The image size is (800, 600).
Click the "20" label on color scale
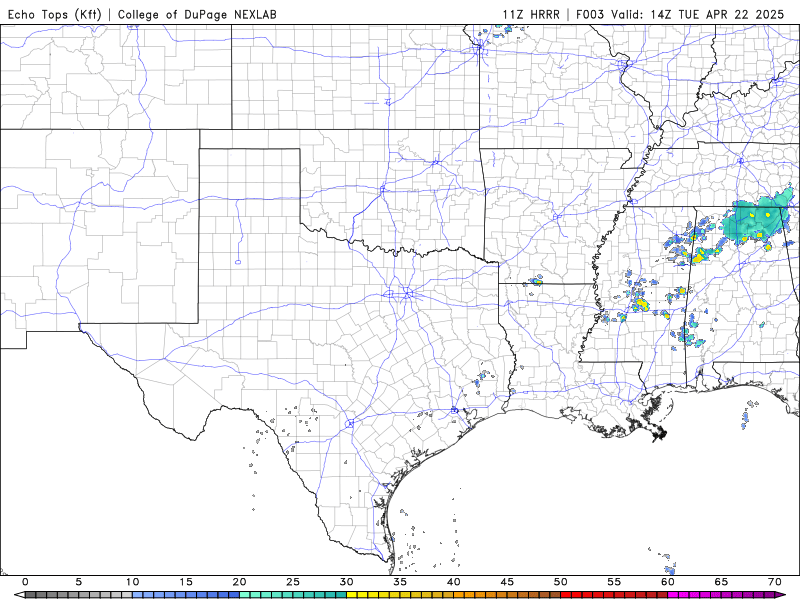[x=239, y=582]
